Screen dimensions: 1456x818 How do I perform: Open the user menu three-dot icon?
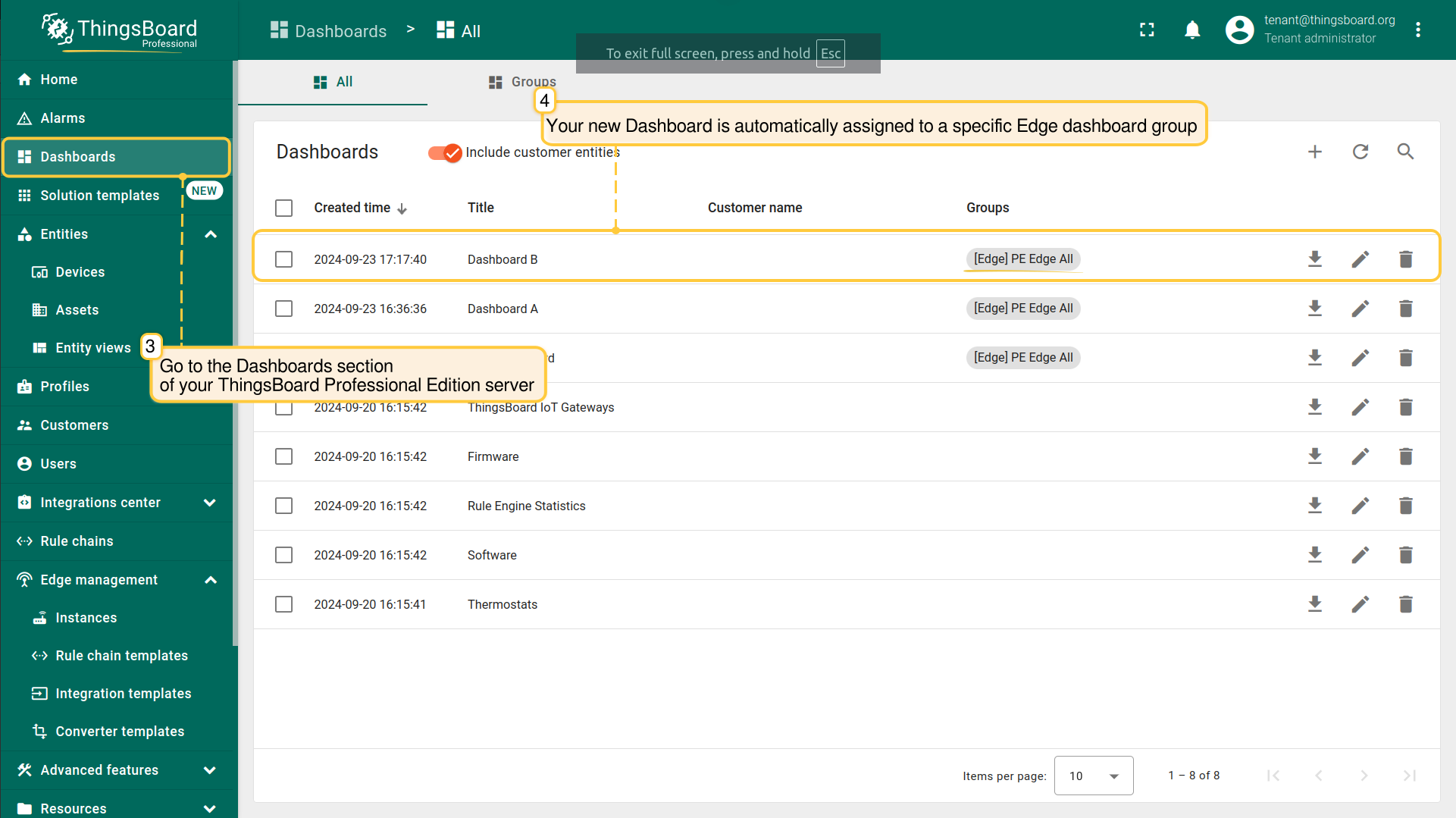tap(1417, 30)
